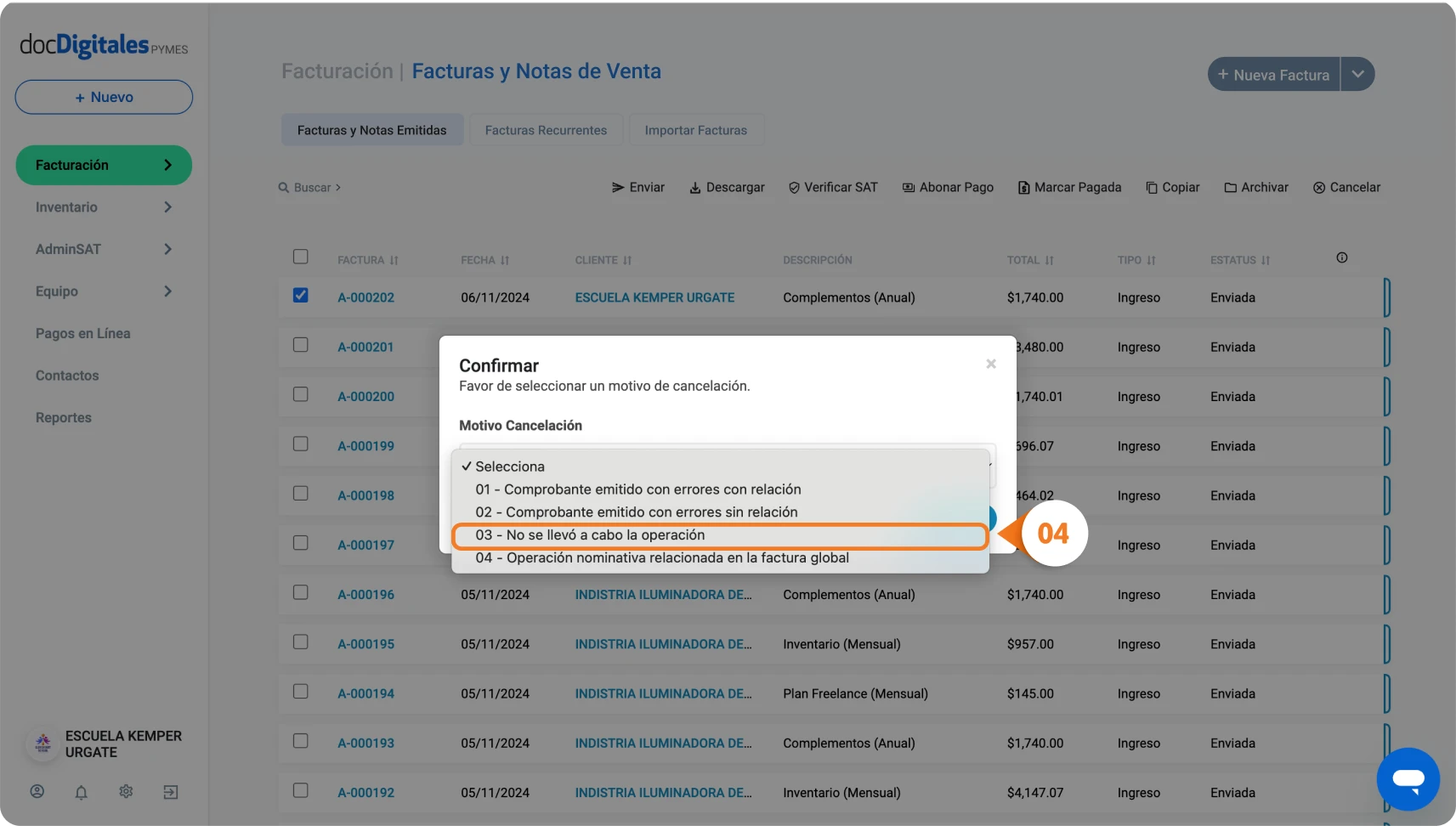Expand the Equipo sidebar chevron
The image size is (1456, 826).
pos(168,291)
